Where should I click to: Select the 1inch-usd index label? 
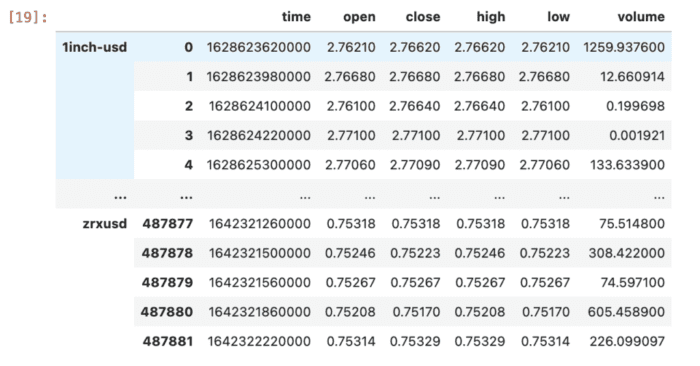click(95, 47)
